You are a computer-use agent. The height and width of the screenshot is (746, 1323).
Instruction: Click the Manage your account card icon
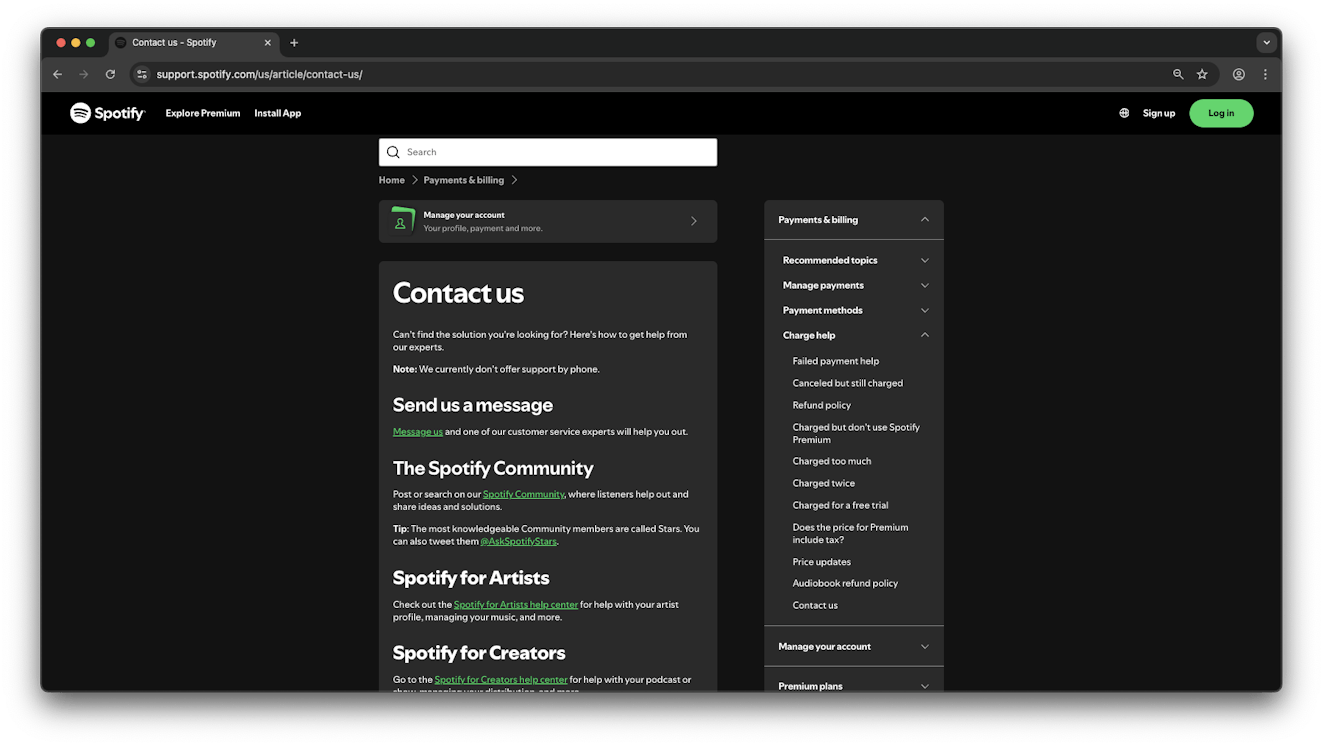(x=402, y=221)
